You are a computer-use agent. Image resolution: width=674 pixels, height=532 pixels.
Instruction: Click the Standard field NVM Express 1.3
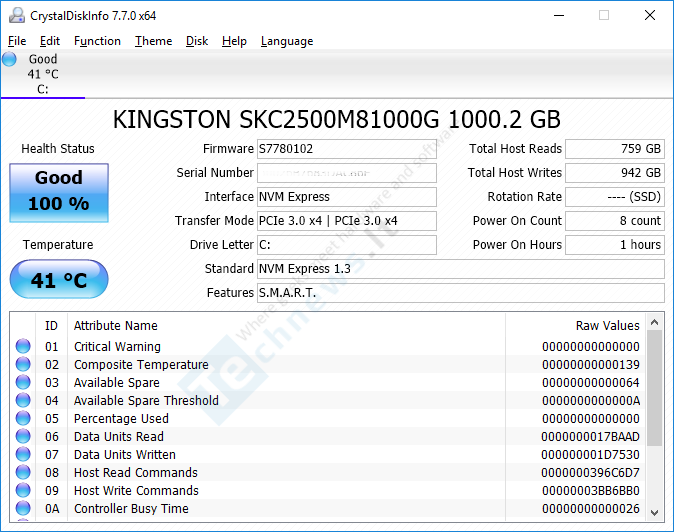pyautogui.click(x=461, y=269)
